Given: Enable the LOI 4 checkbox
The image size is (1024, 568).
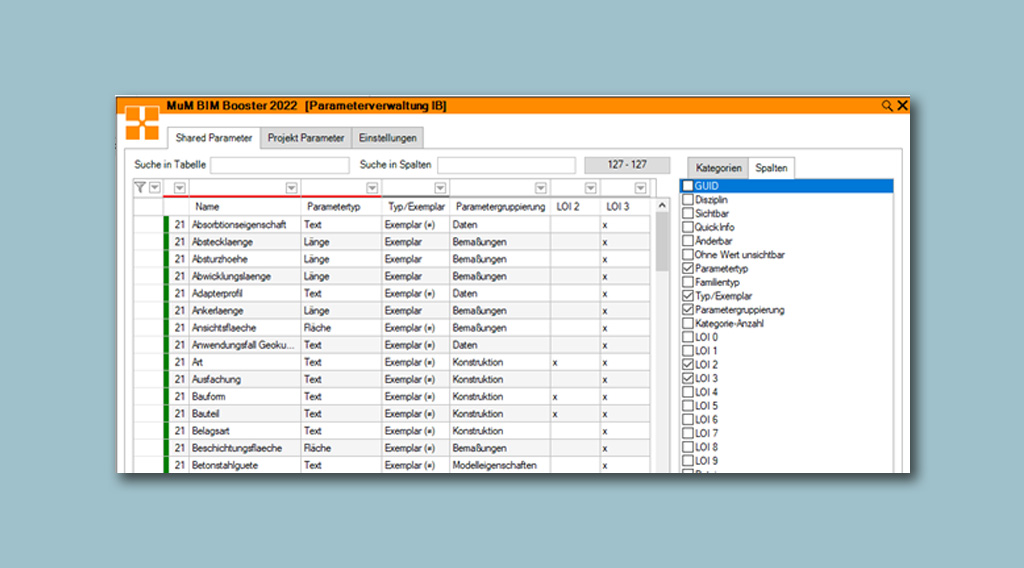Looking at the screenshot, I should point(688,392).
